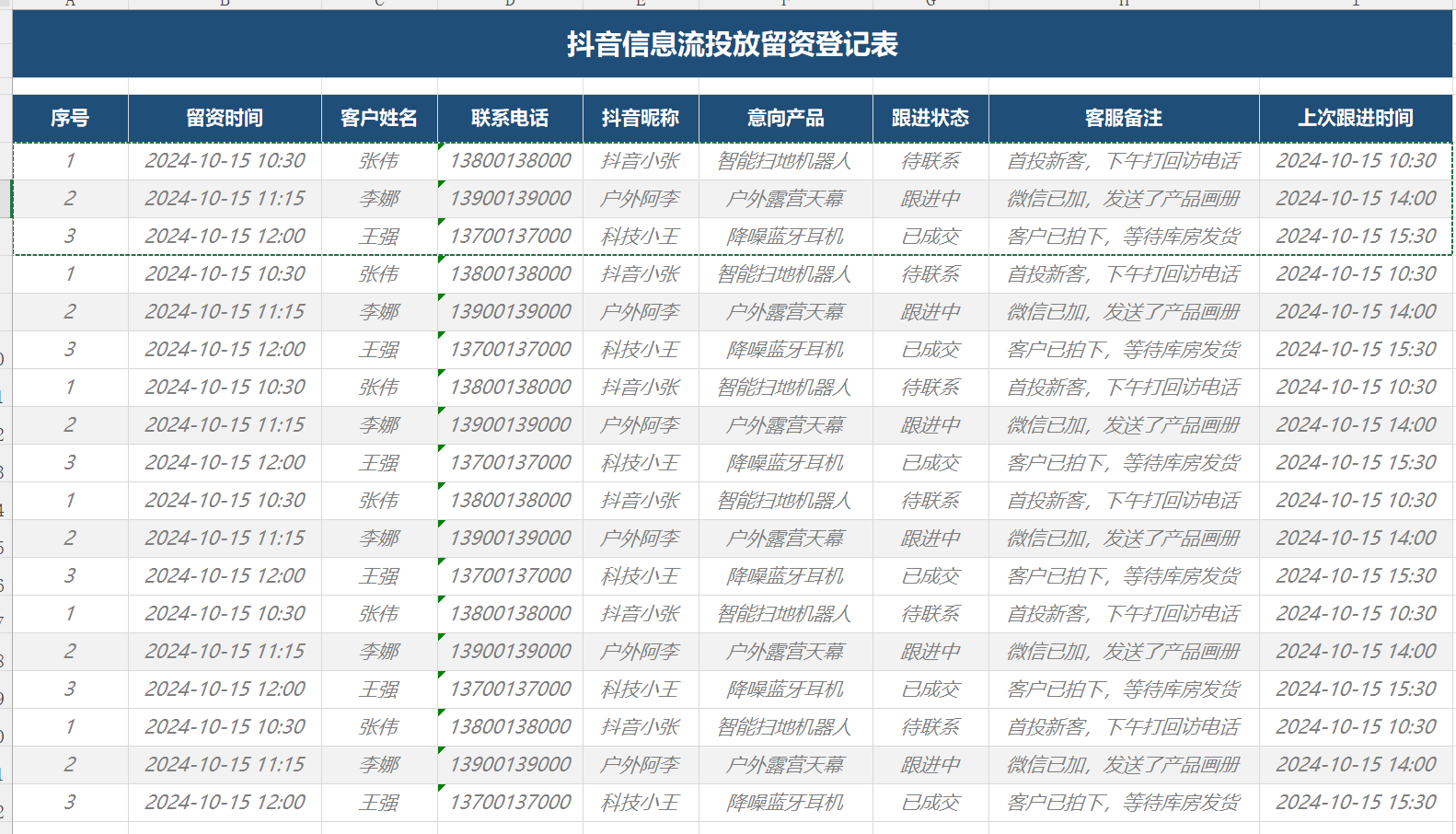Click note 首投新客 inside dashed selection
The height and width of the screenshot is (834, 1456).
click(1124, 161)
